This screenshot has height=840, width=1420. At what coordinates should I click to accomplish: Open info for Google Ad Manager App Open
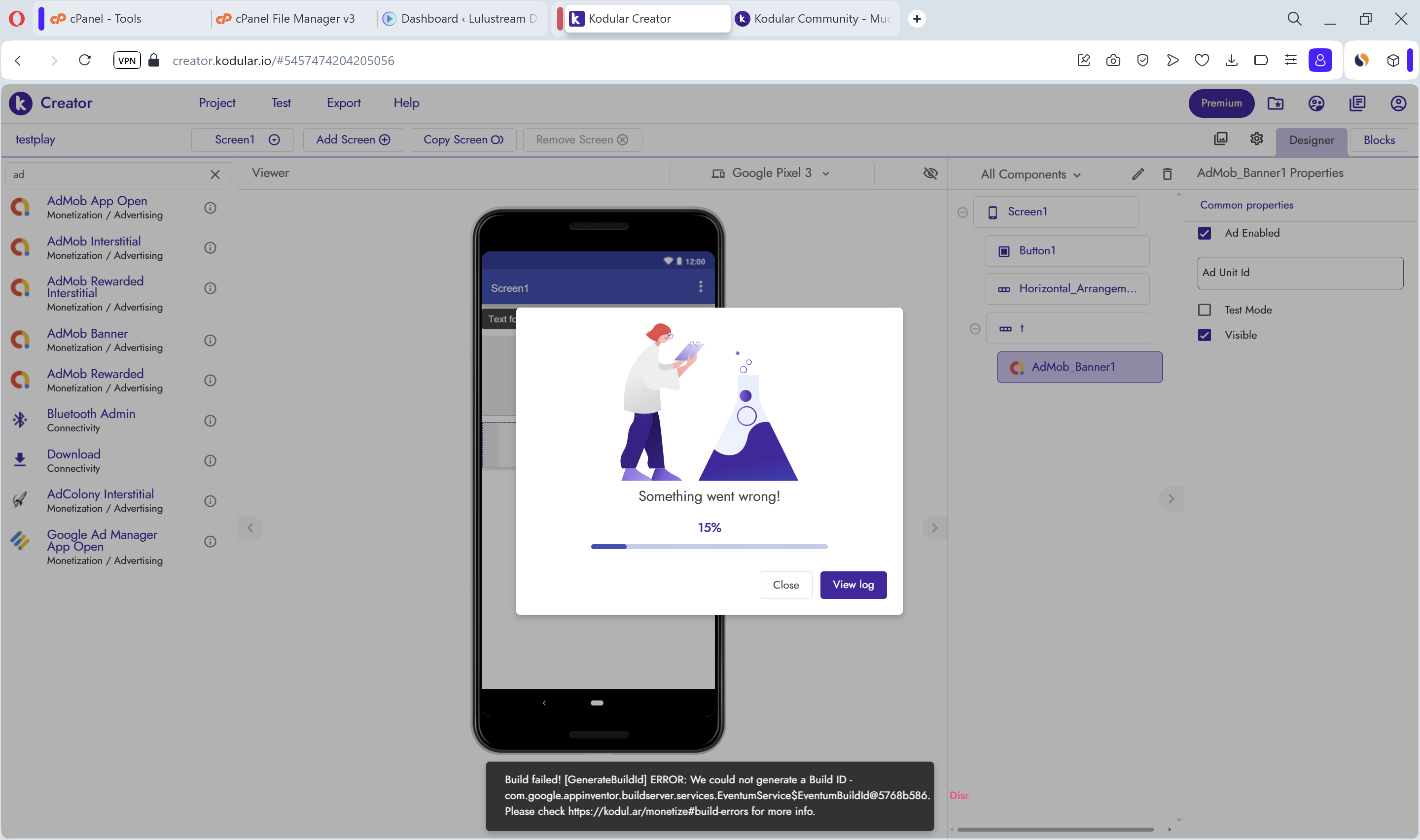click(x=210, y=542)
